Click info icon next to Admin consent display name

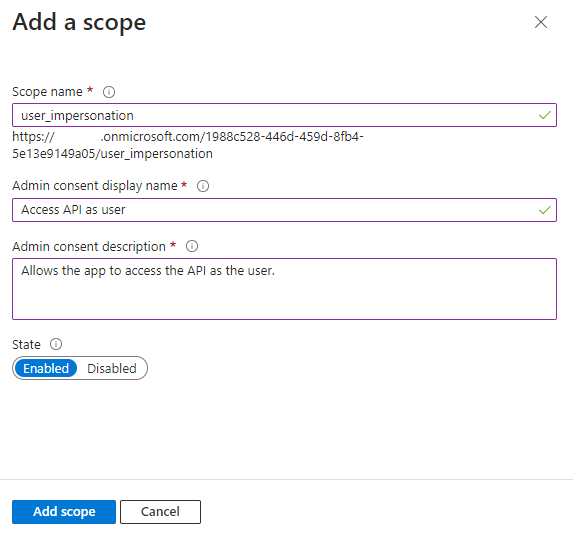[x=203, y=186]
